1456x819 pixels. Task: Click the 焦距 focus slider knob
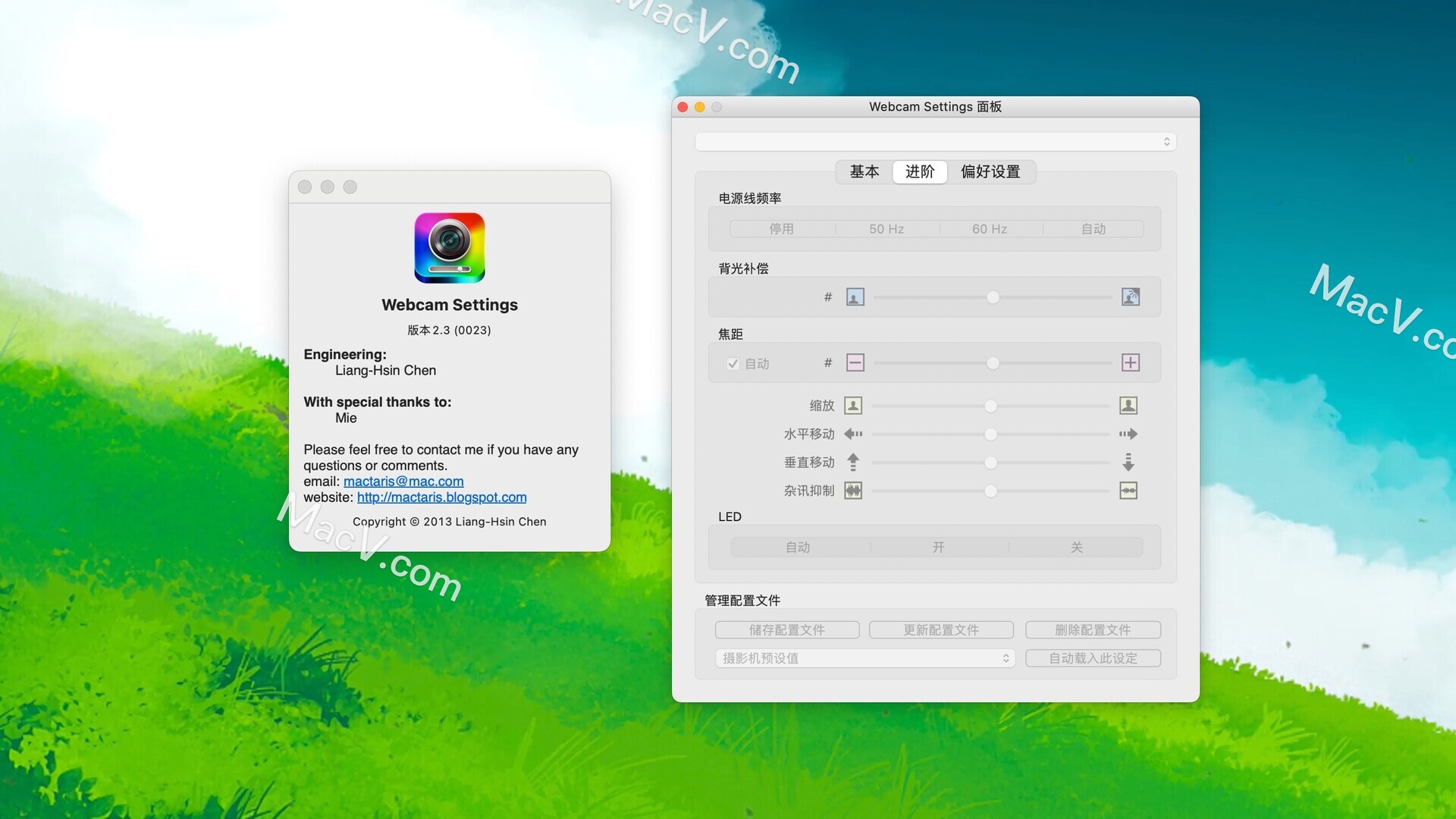pos(993,363)
